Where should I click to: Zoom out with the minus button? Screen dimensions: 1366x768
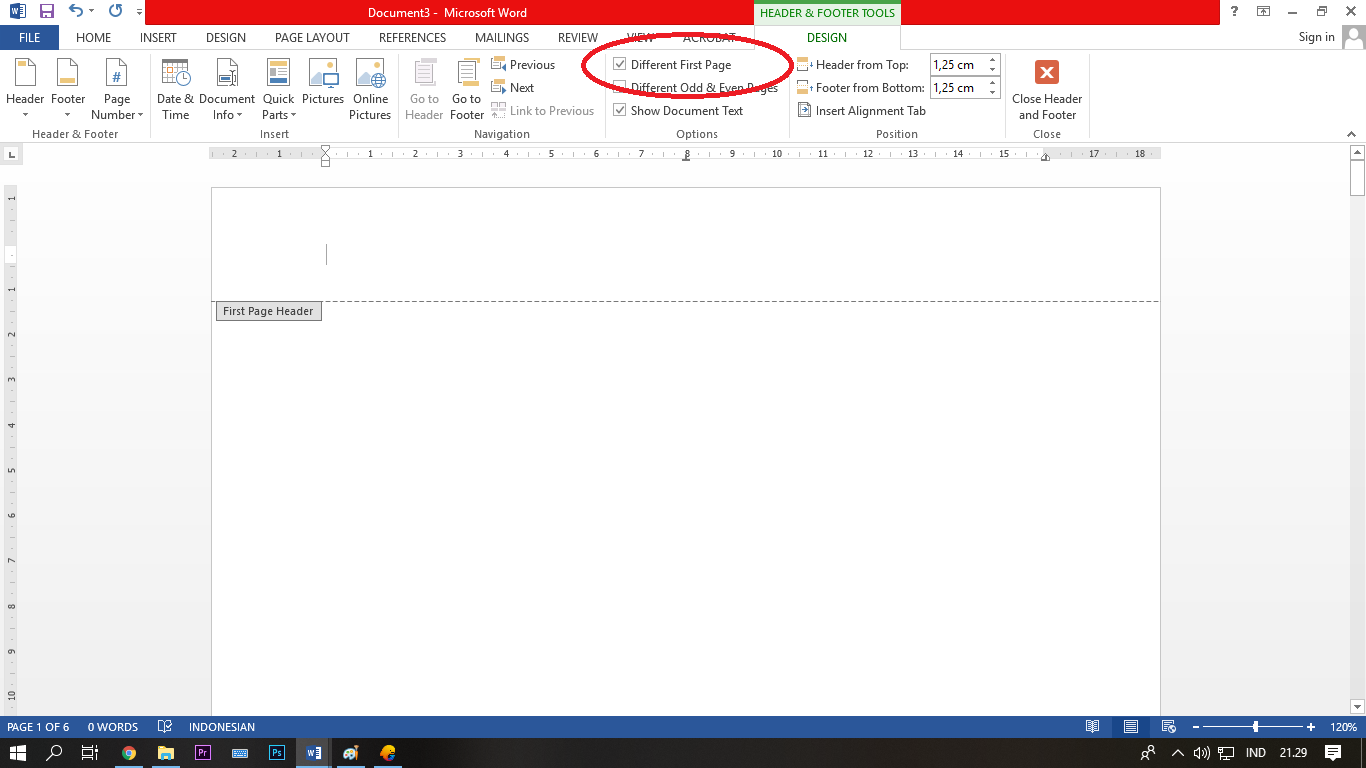tap(1194, 727)
